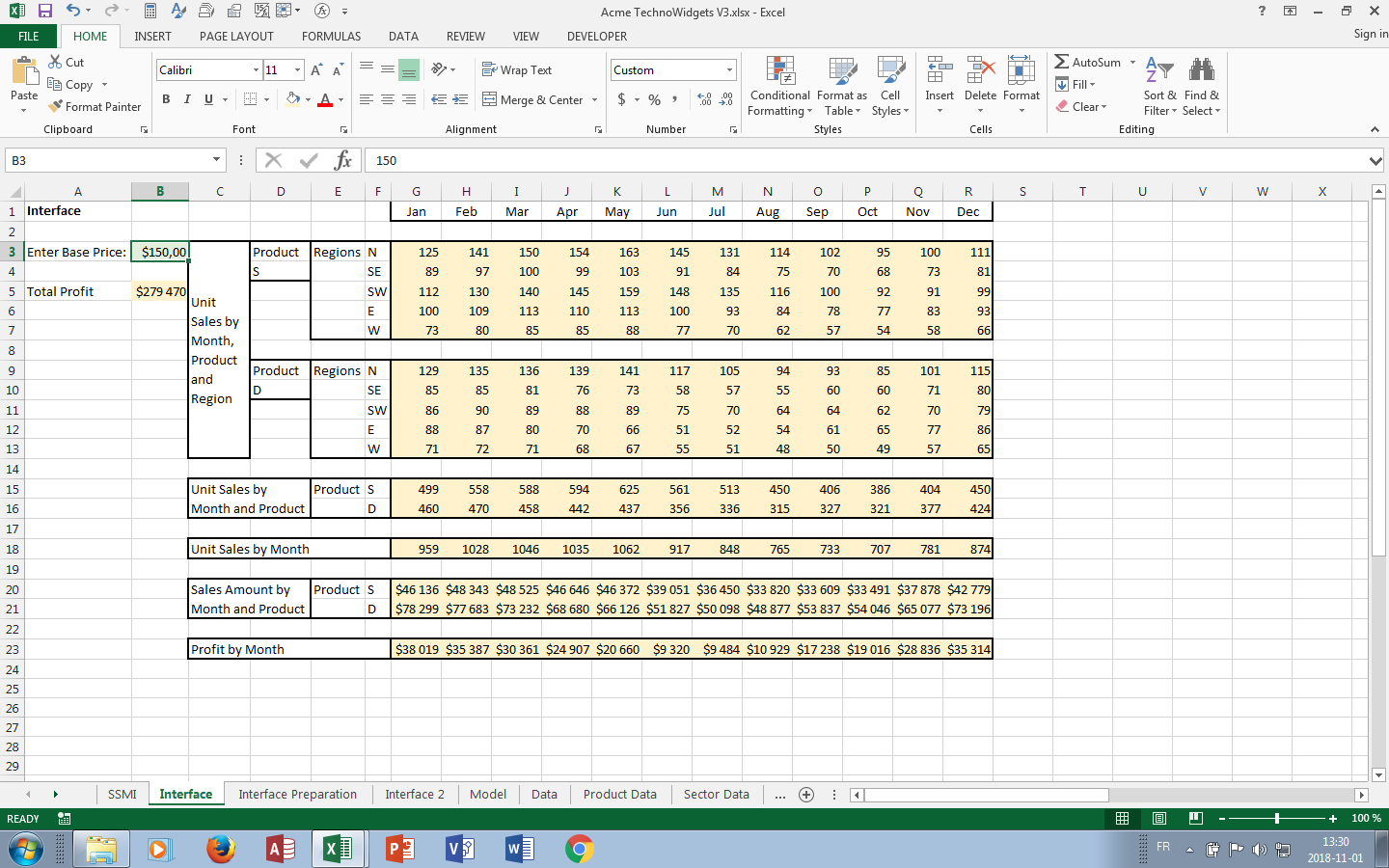Click the Find & Select icon
This screenshot has width=1389, height=868.
1202,87
